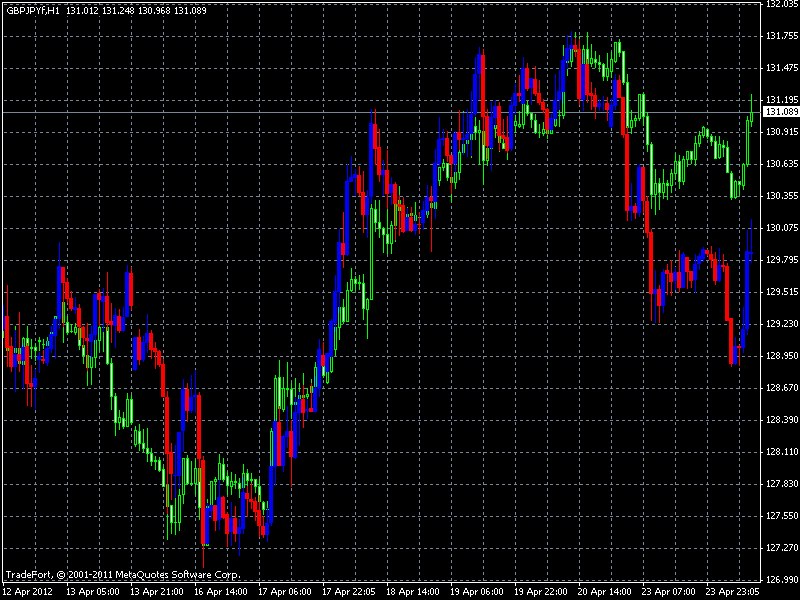Image resolution: width=800 pixels, height=600 pixels.
Task: Click the 126.990 price axis label
Action: tap(782, 580)
